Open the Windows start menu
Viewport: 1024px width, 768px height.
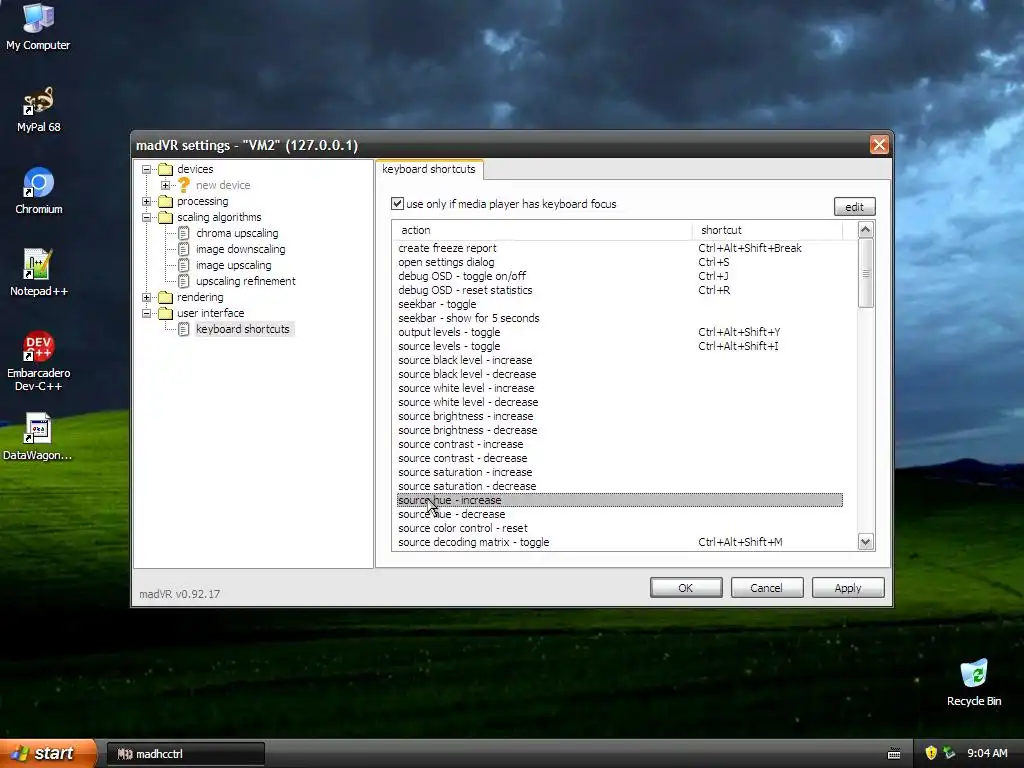tap(47, 753)
